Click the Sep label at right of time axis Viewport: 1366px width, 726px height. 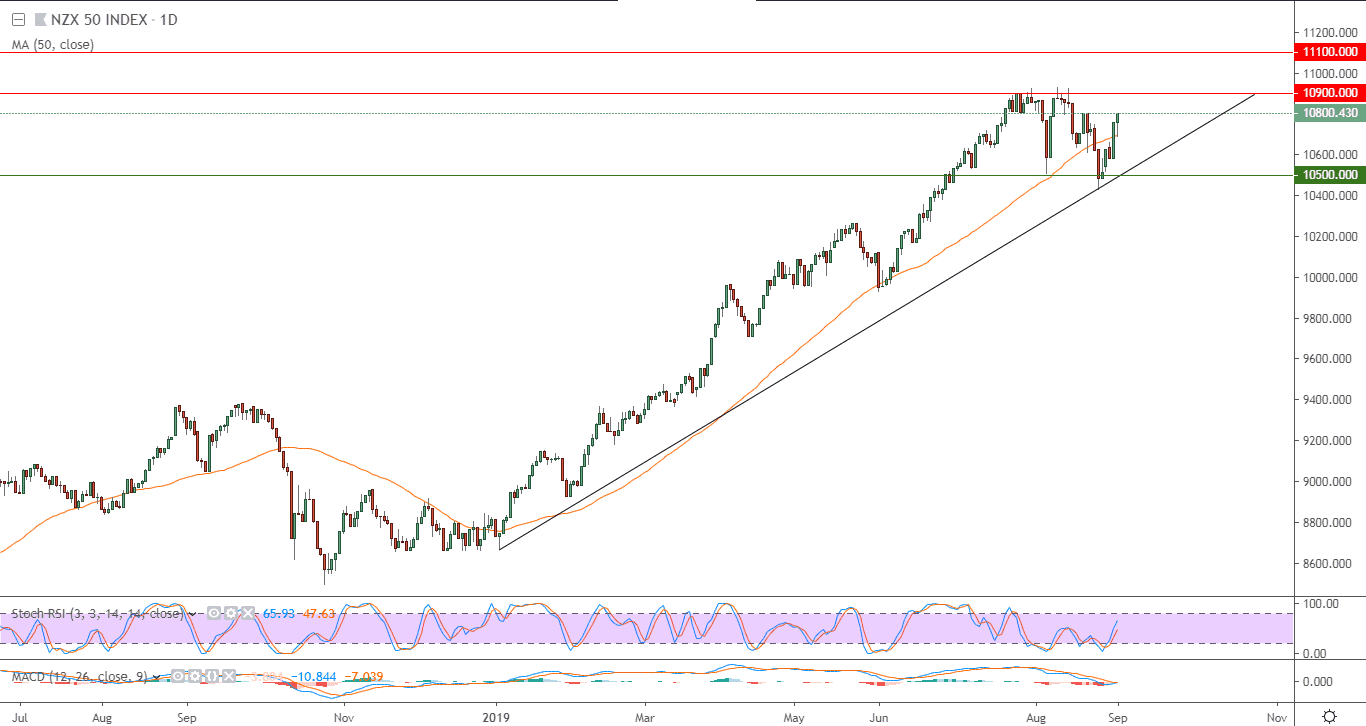(1118, 717)
